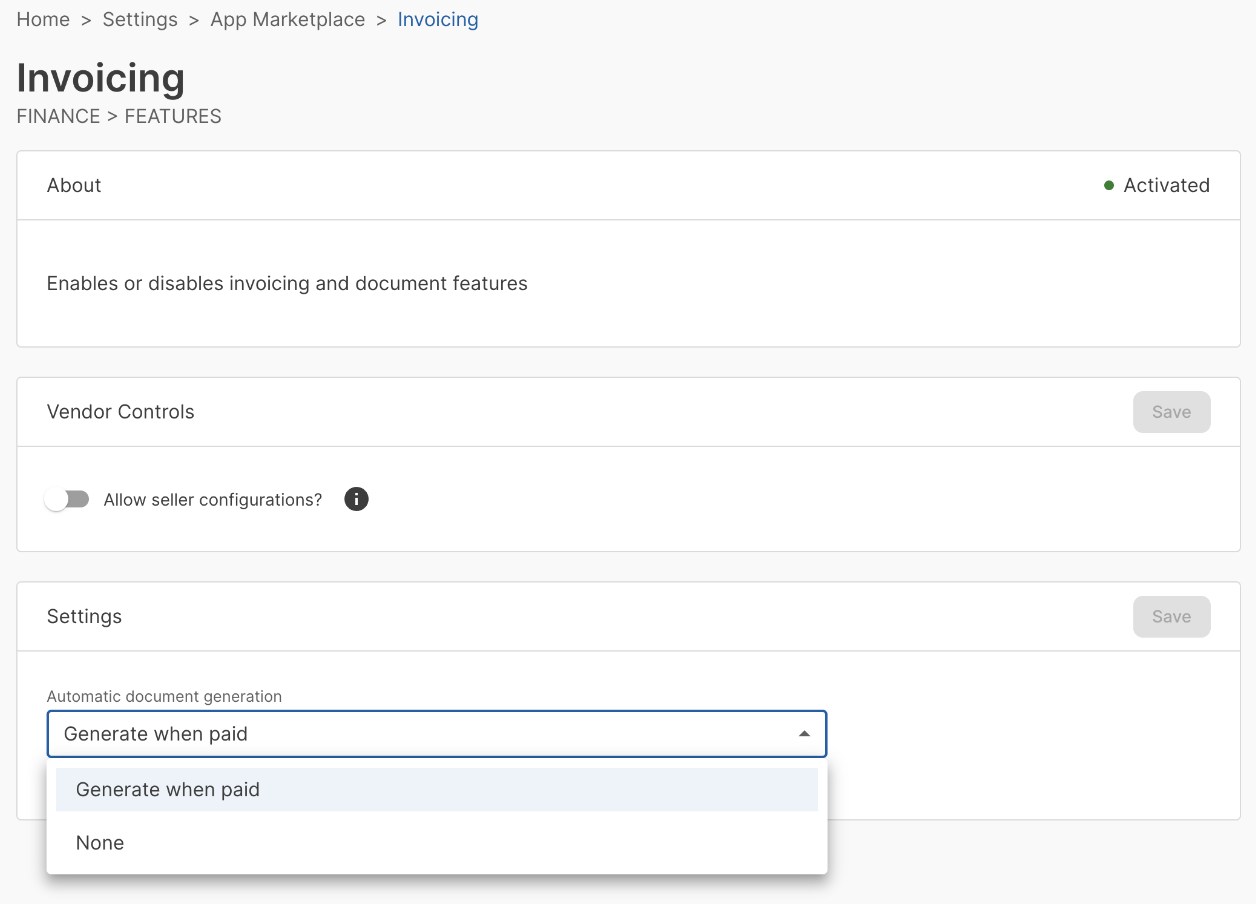
Task: Click the 'Allow seller configurations?' label text
Action: [x=213, y=500]
